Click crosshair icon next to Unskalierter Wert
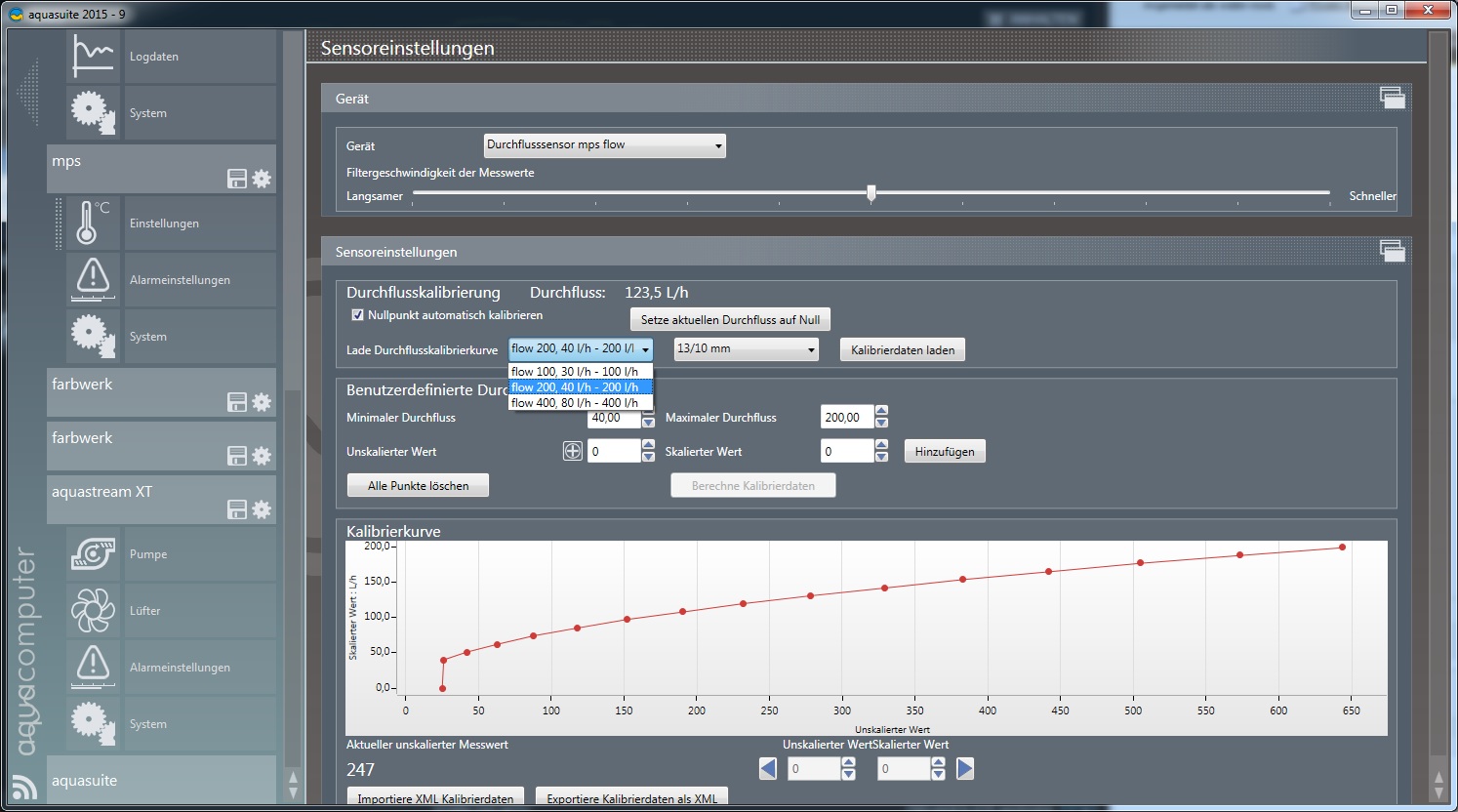Viewport: 1458px width, 812px height. click(573, 451)
